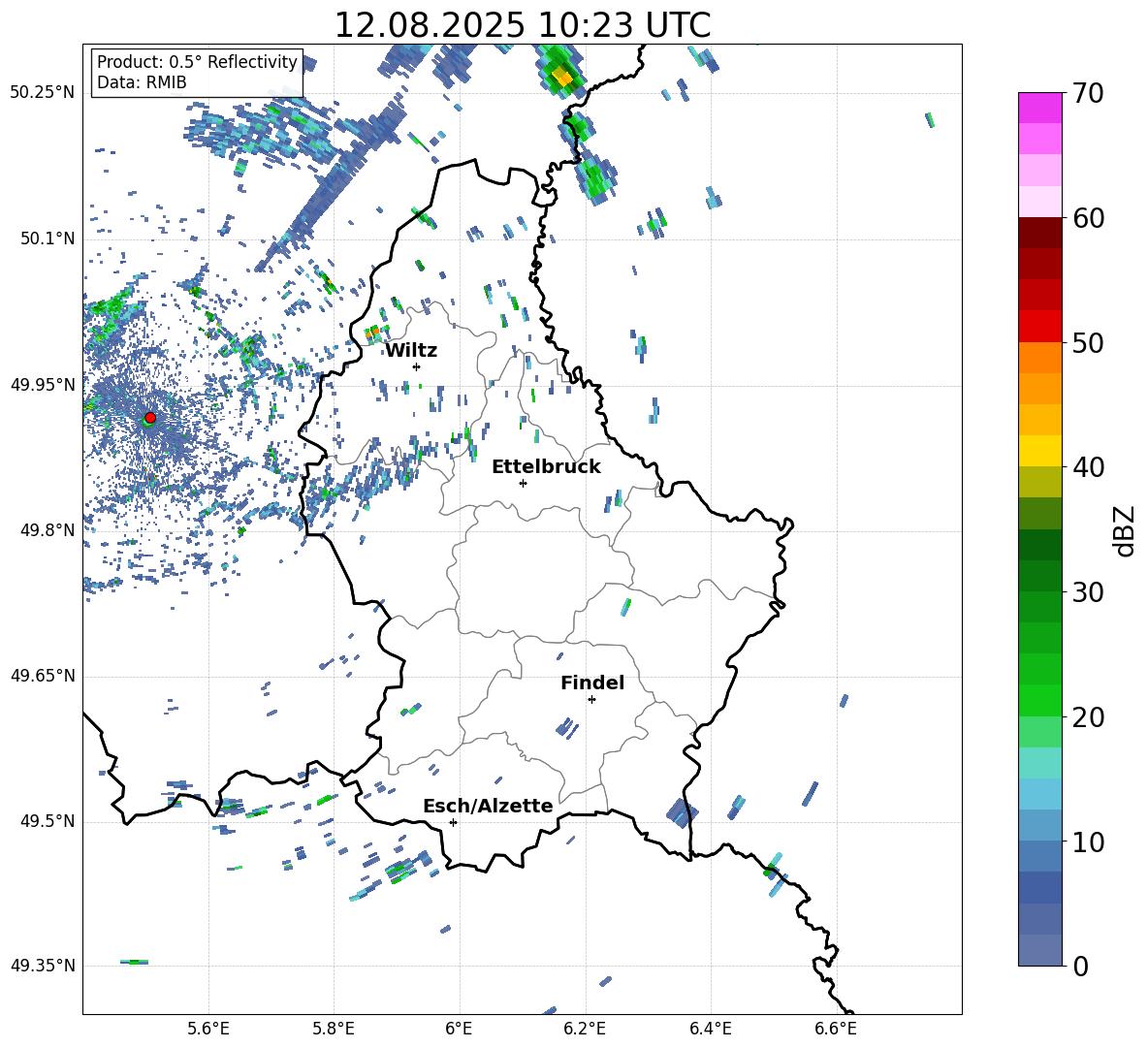The image size is (1148, 1048).
Task: Click the 70 tick on colorbar
Action: pos(1088,93)
